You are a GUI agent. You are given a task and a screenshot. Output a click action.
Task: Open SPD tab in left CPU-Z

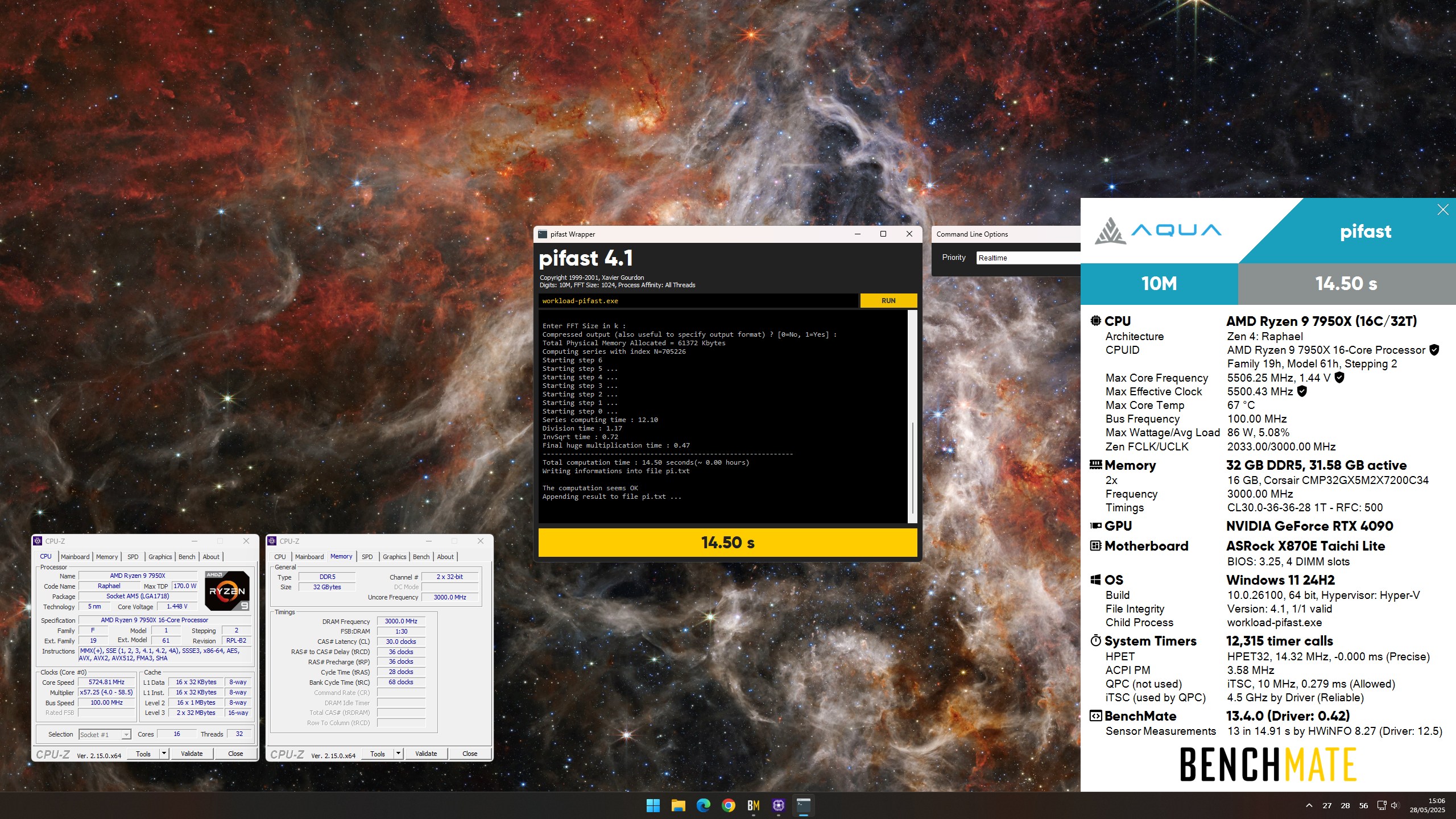click(133, 557)
